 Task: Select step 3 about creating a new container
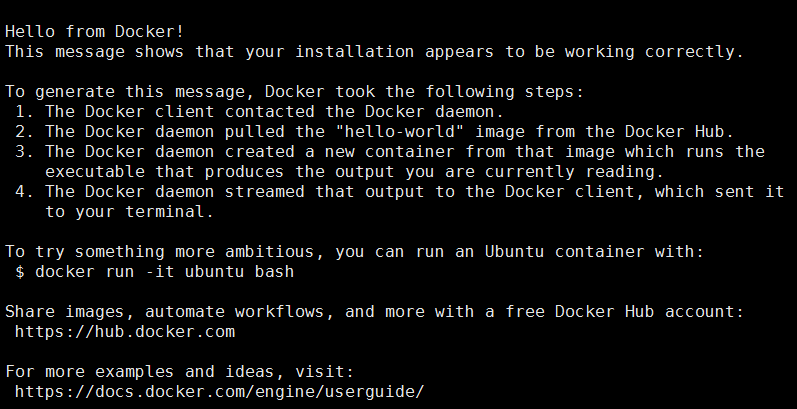coord(390,151)
